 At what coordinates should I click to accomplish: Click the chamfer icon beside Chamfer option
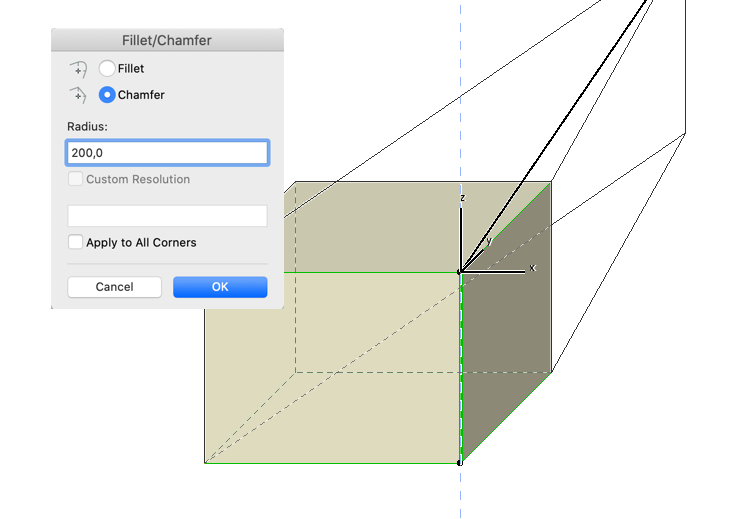pyautogui.click(x=78, y=95)
